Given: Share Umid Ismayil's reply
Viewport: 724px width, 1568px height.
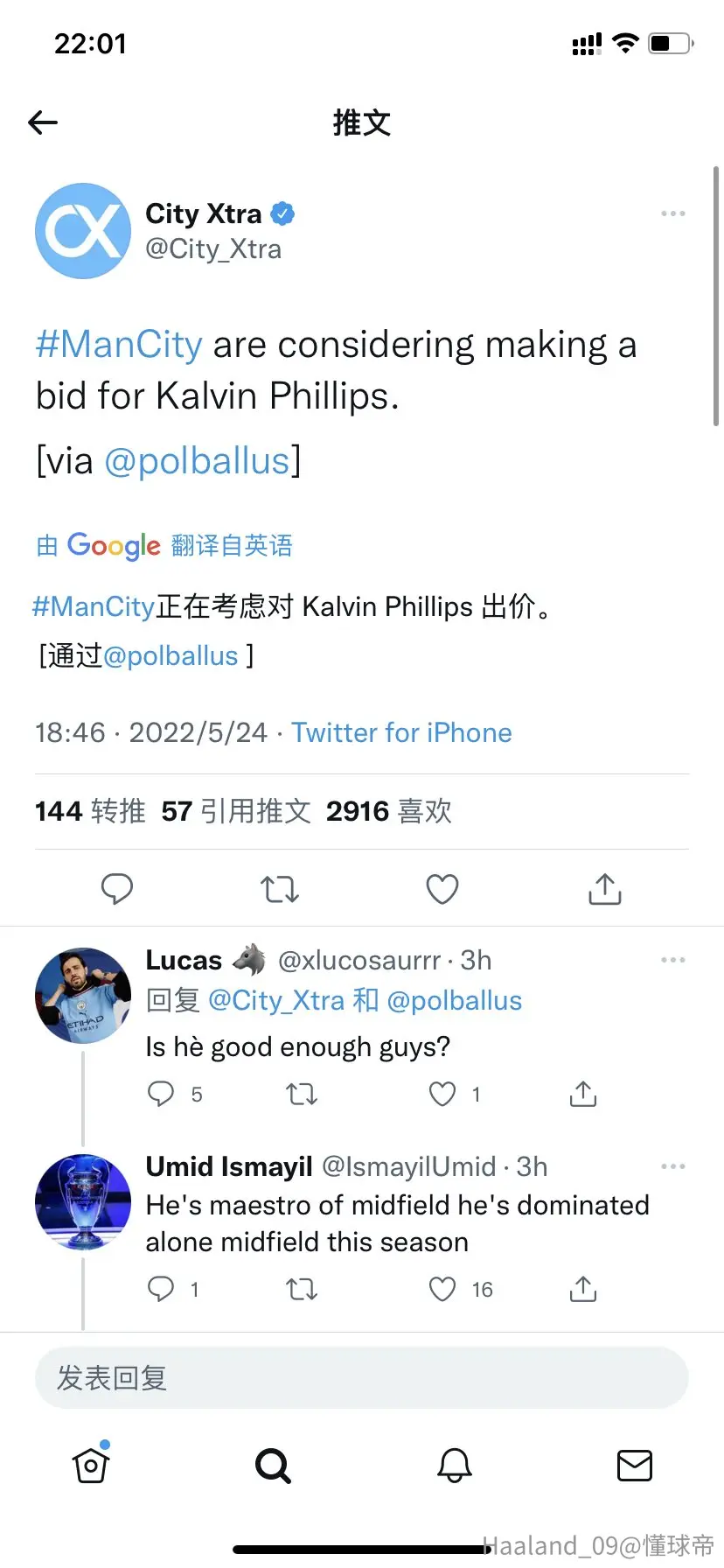Looking at the screenshot, I should [583, 1288].
